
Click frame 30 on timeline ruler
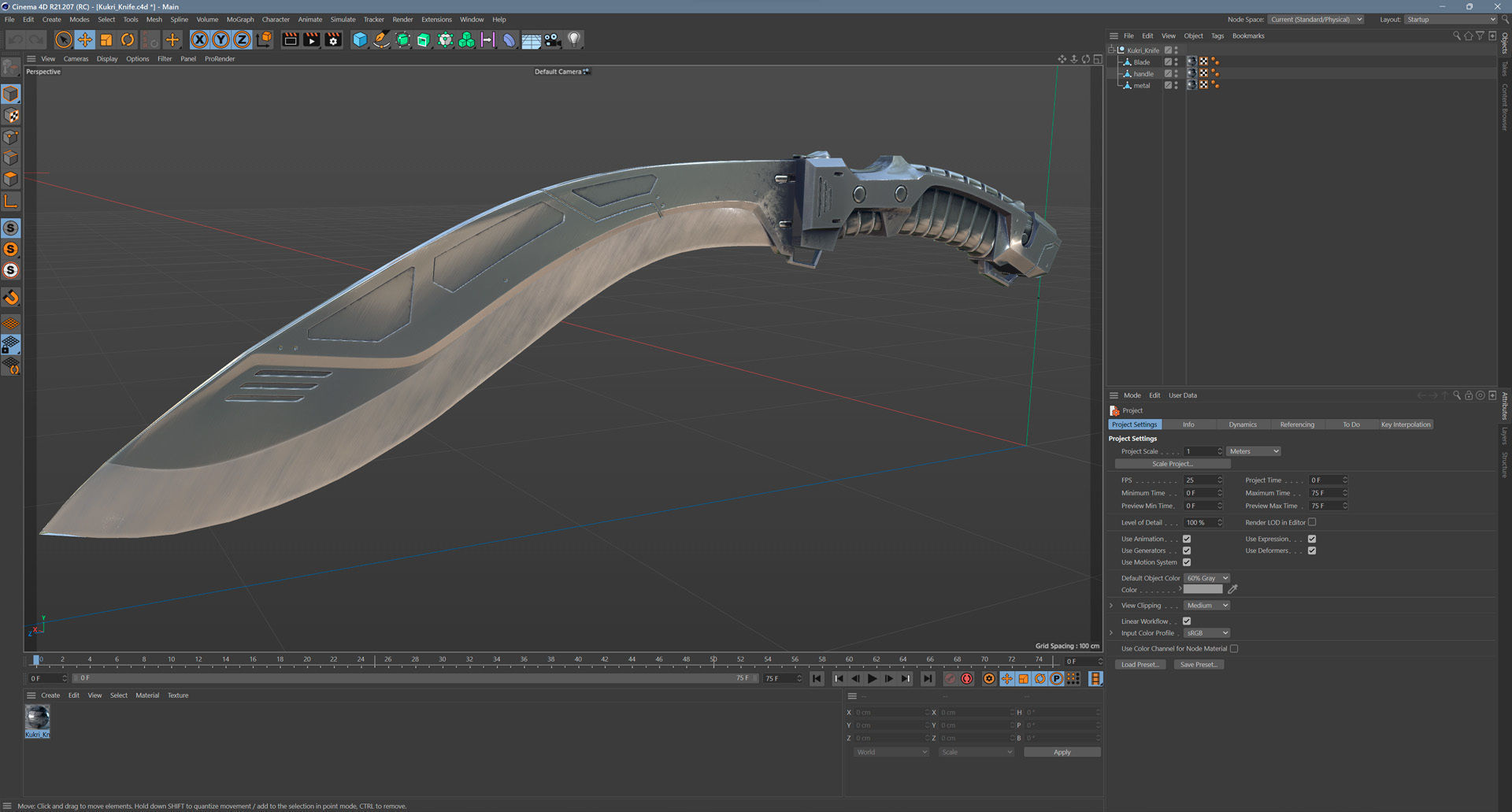coord(442,660)
